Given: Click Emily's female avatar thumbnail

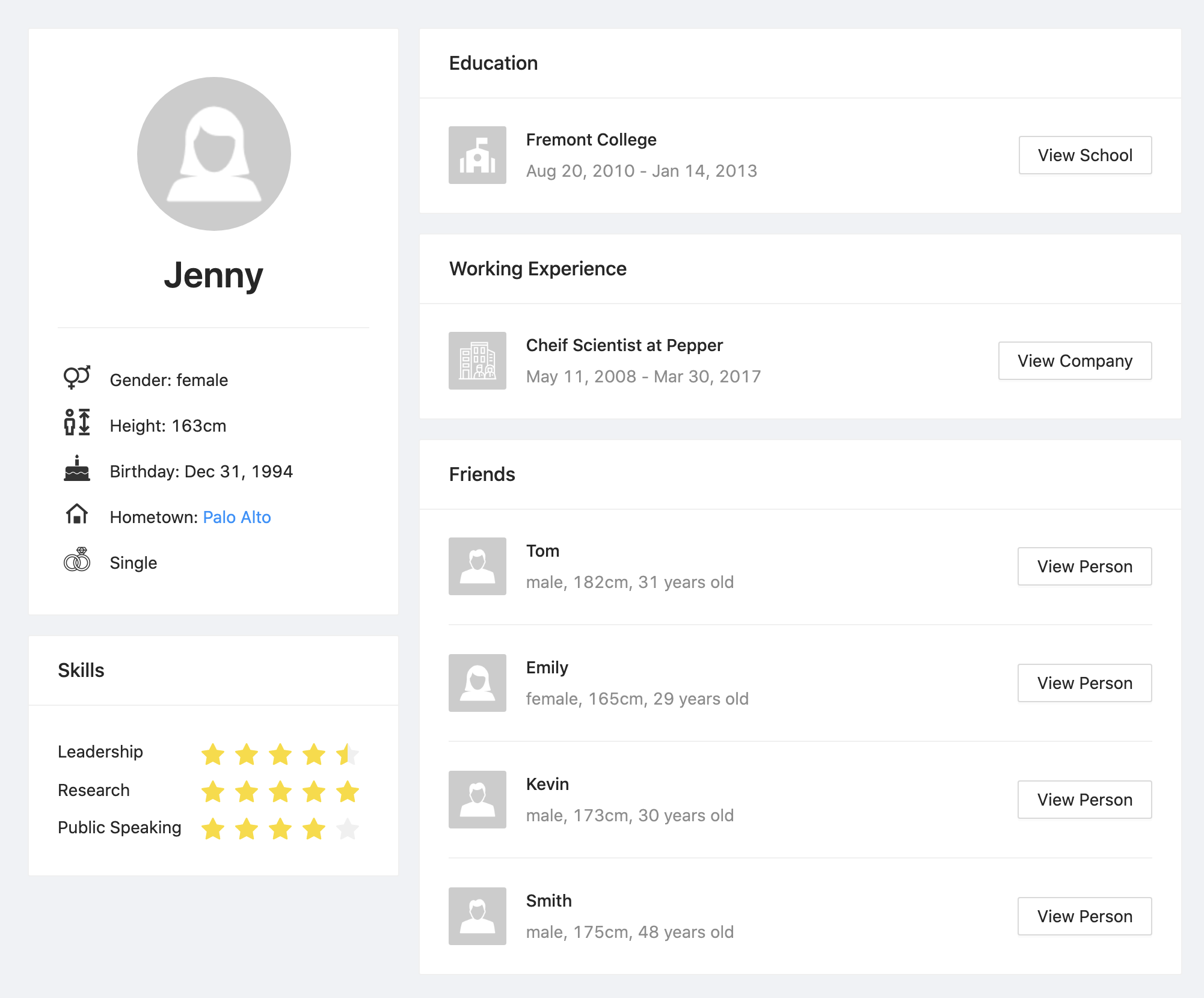Looking at the screenshot, I should coord(477,683).
